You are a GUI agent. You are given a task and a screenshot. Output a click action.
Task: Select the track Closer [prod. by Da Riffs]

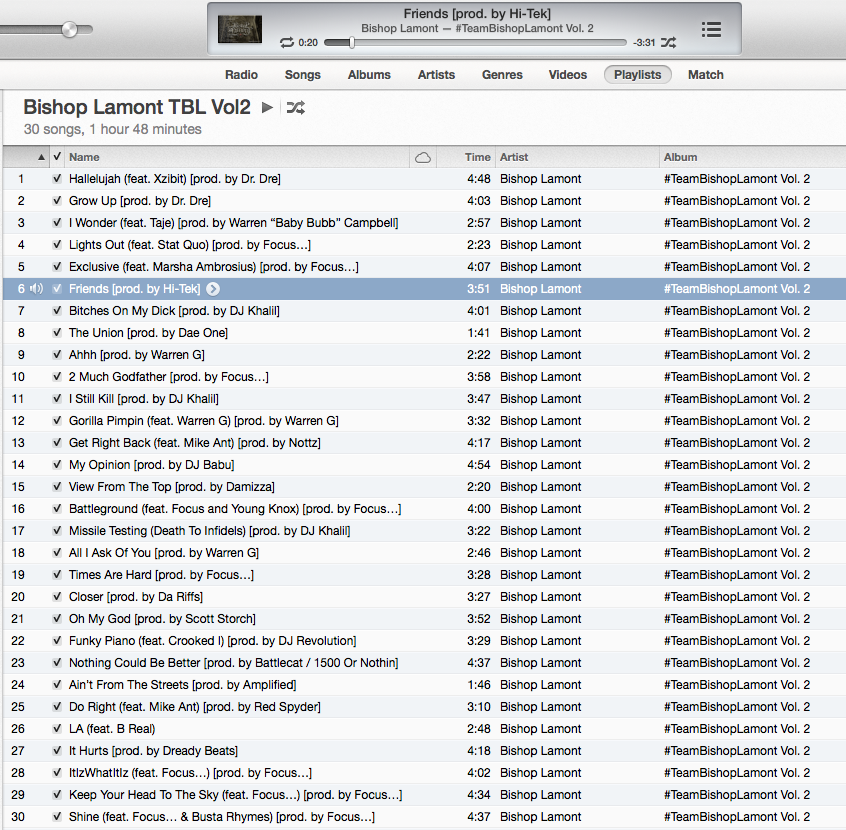click(x=136, y=597)
